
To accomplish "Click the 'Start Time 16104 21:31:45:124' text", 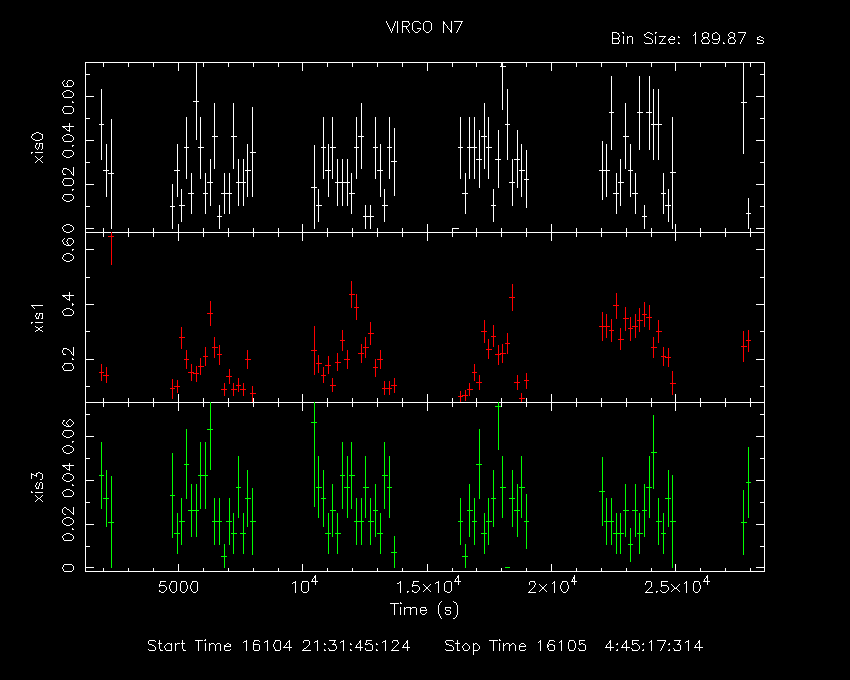I will pos(279,646).
